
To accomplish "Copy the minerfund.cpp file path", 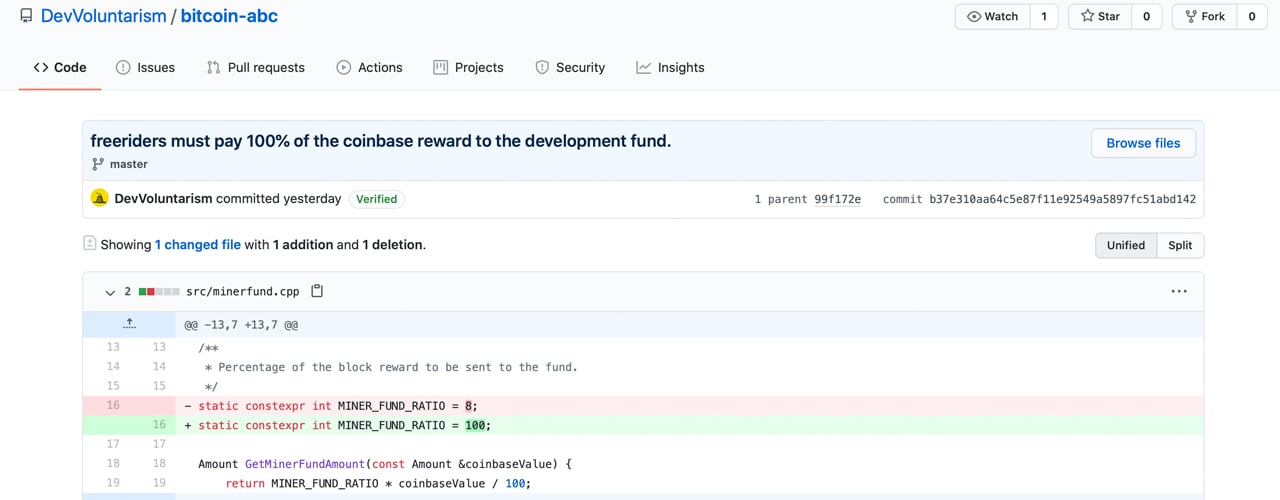I will pyautogui.click(x=317, y=291).
